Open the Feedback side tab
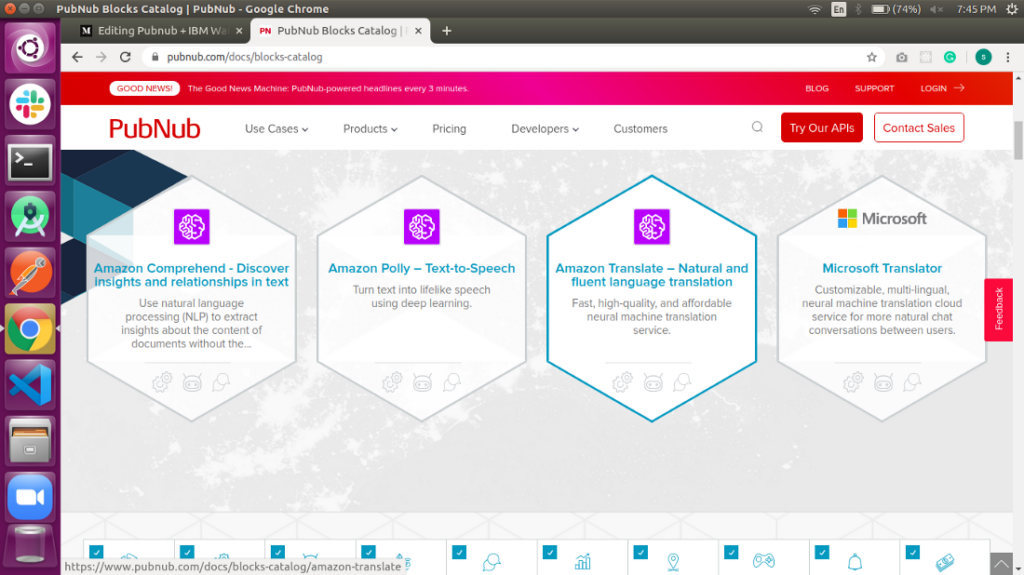This screenshot has width=1024, height=575. [x=999, y=309]
